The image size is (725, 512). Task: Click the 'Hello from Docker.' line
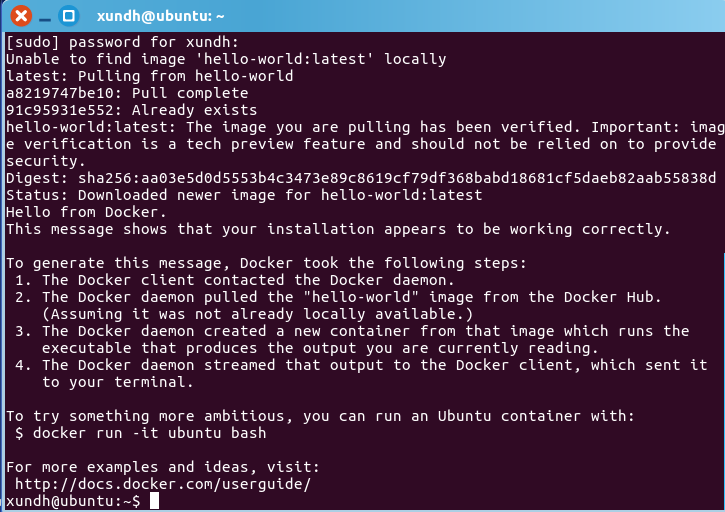click(87, 212)
